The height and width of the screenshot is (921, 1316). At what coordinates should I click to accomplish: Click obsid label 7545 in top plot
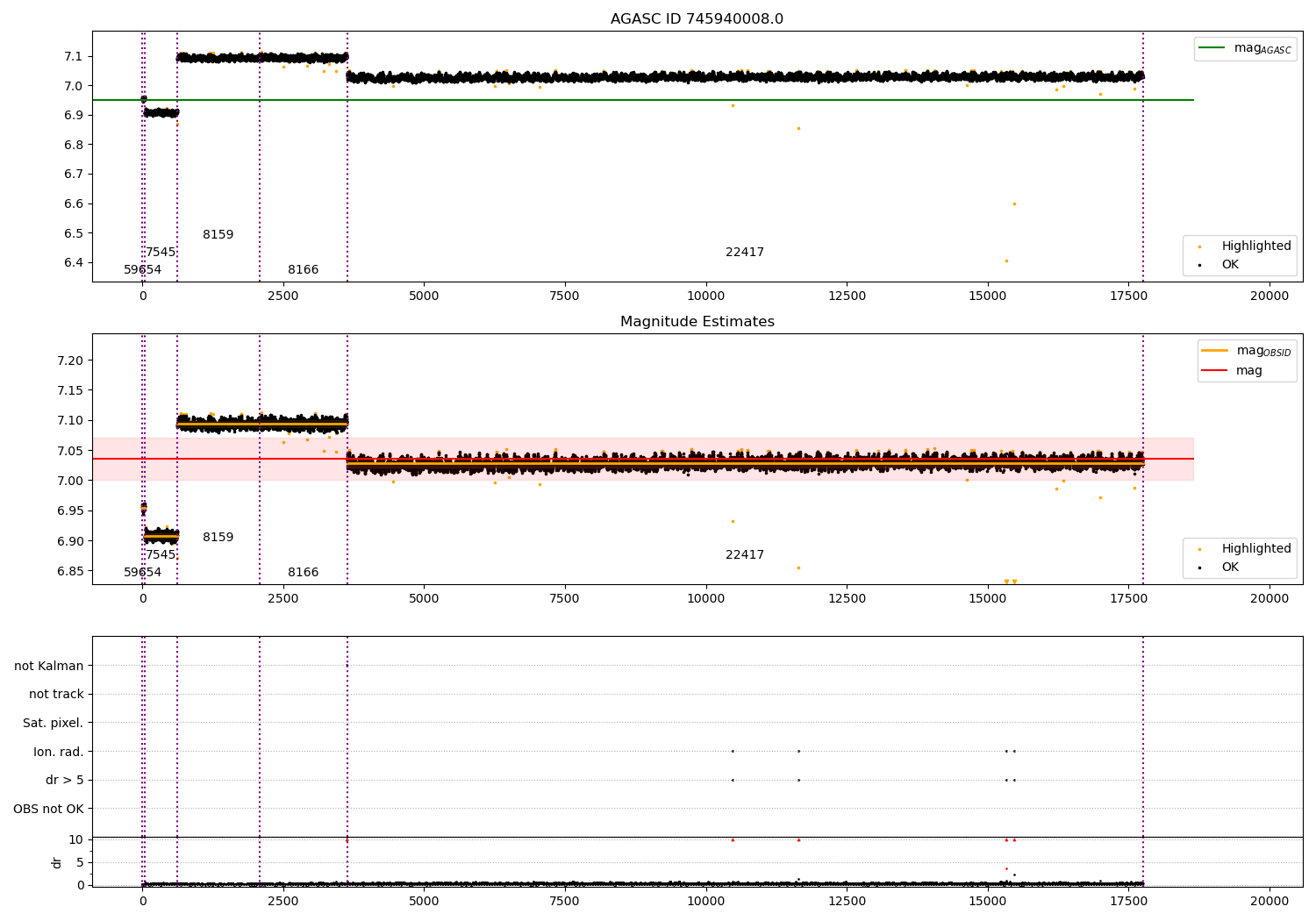click(x=161, y=253)
